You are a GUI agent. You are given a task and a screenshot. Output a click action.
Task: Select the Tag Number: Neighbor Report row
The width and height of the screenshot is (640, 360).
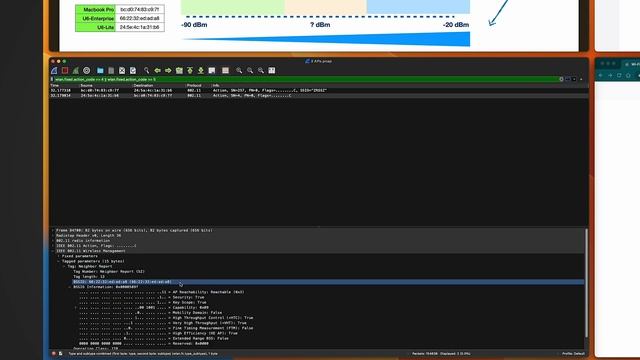pos(109,271)
